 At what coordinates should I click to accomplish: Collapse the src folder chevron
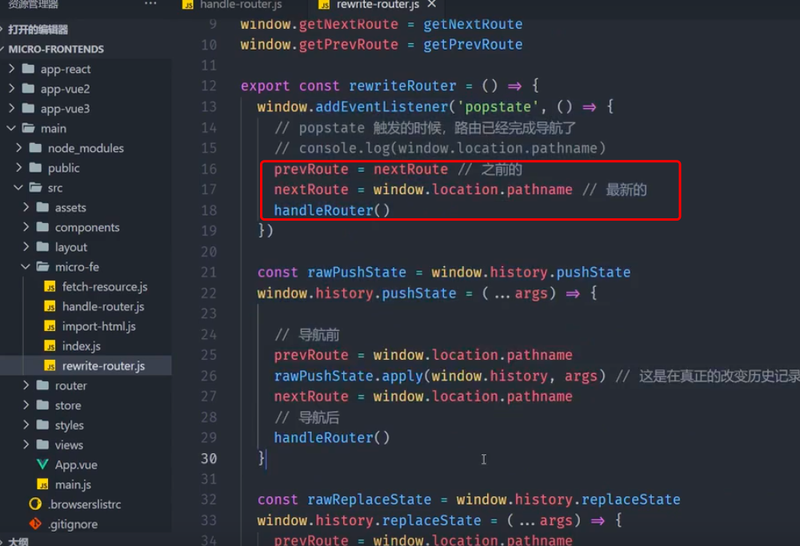(x=19, y=187)
